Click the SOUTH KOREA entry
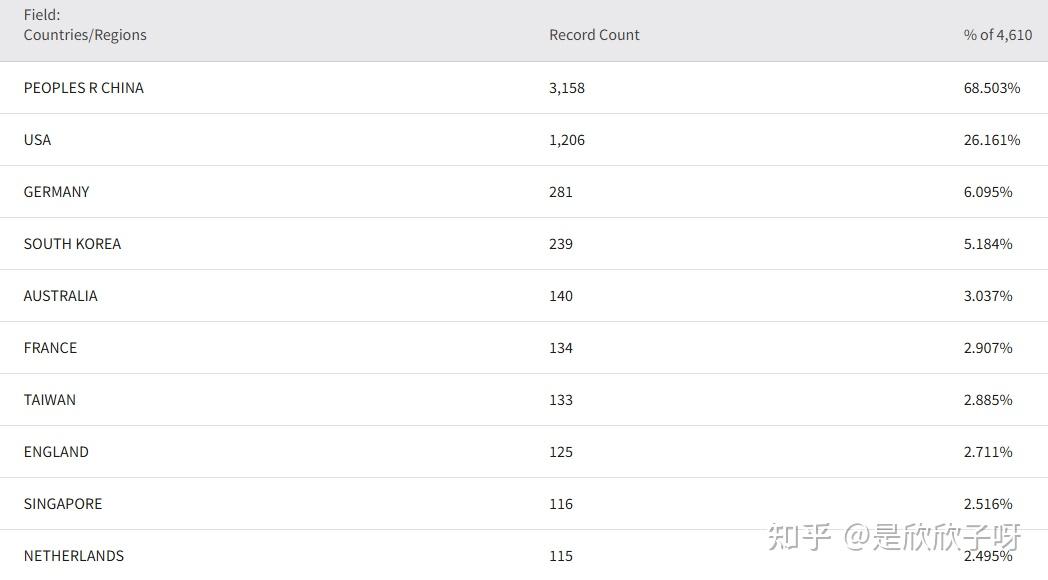The height and width of the screenshot is (580, 1048). click(x=72, y=244)
